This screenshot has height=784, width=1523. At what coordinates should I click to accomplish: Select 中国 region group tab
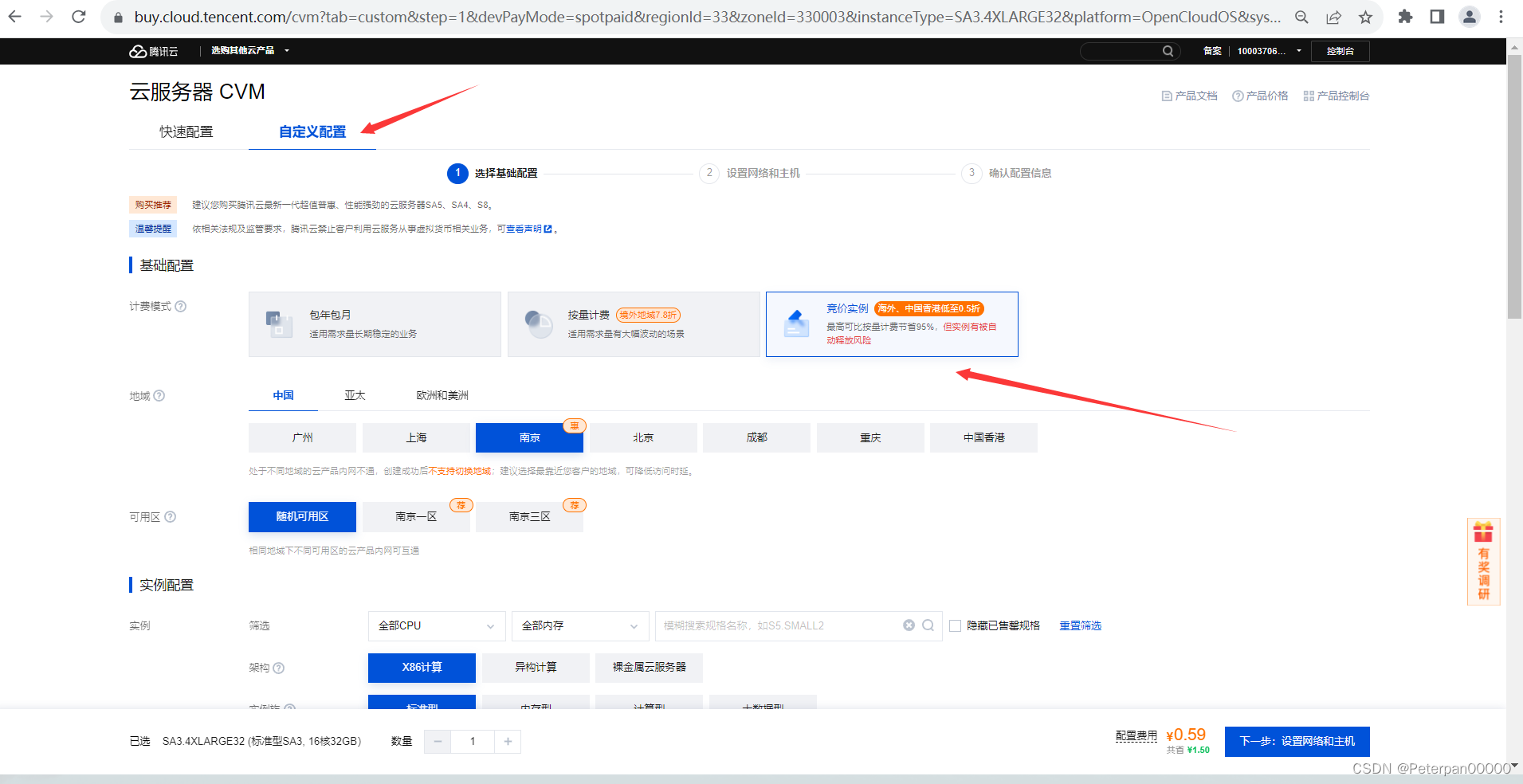[x=283, y=395]
